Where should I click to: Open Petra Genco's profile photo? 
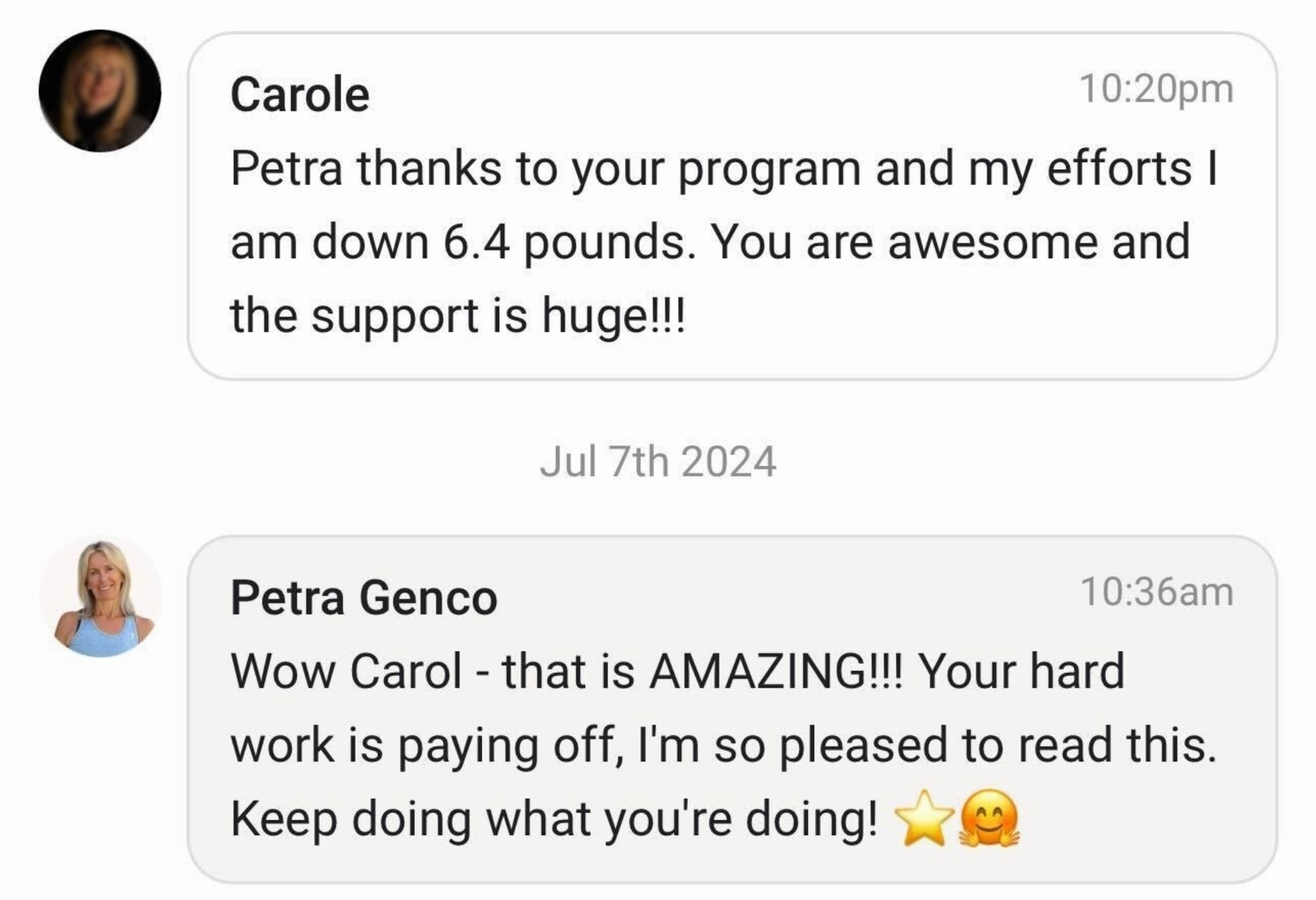click(x=100, y=597)
